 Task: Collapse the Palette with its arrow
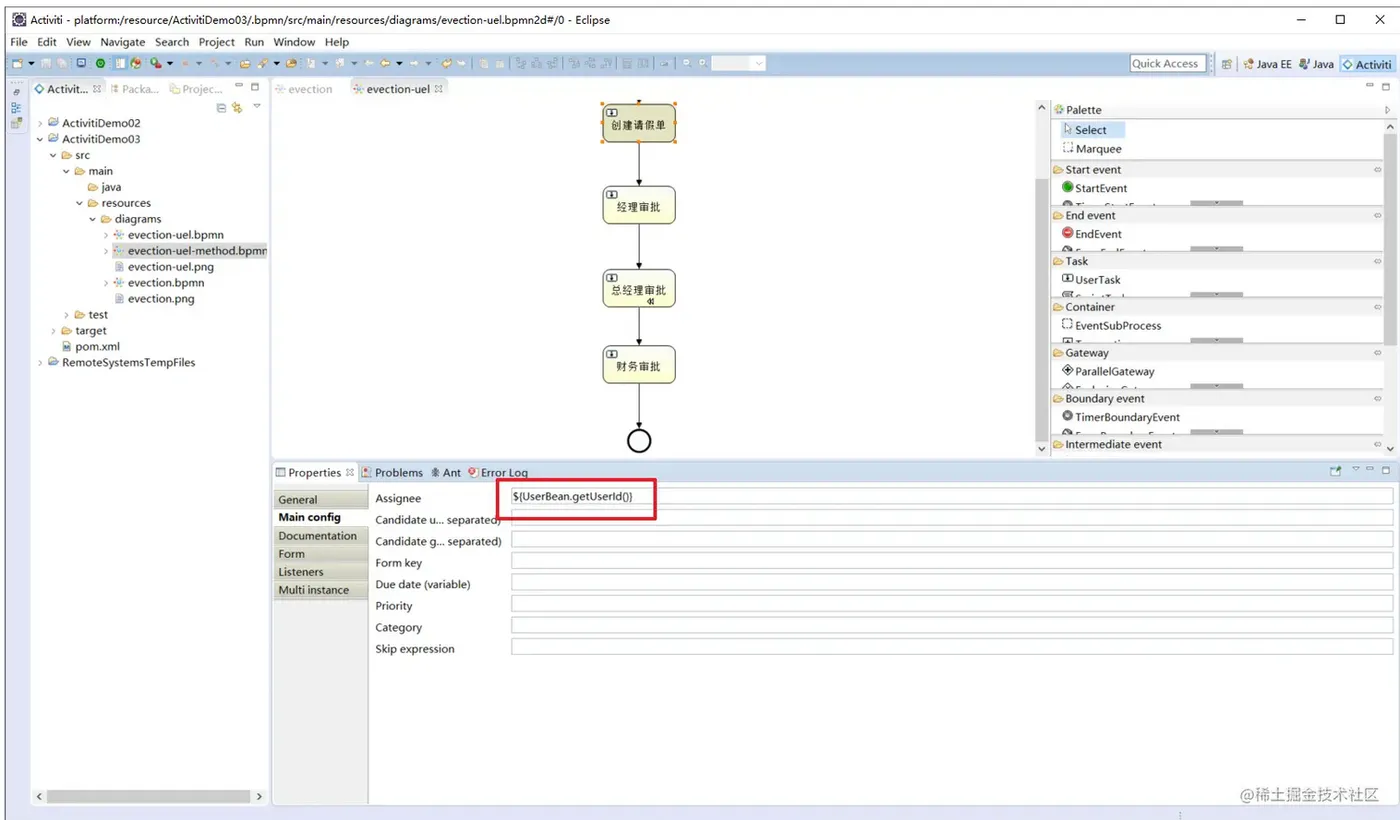(1387, 110)
